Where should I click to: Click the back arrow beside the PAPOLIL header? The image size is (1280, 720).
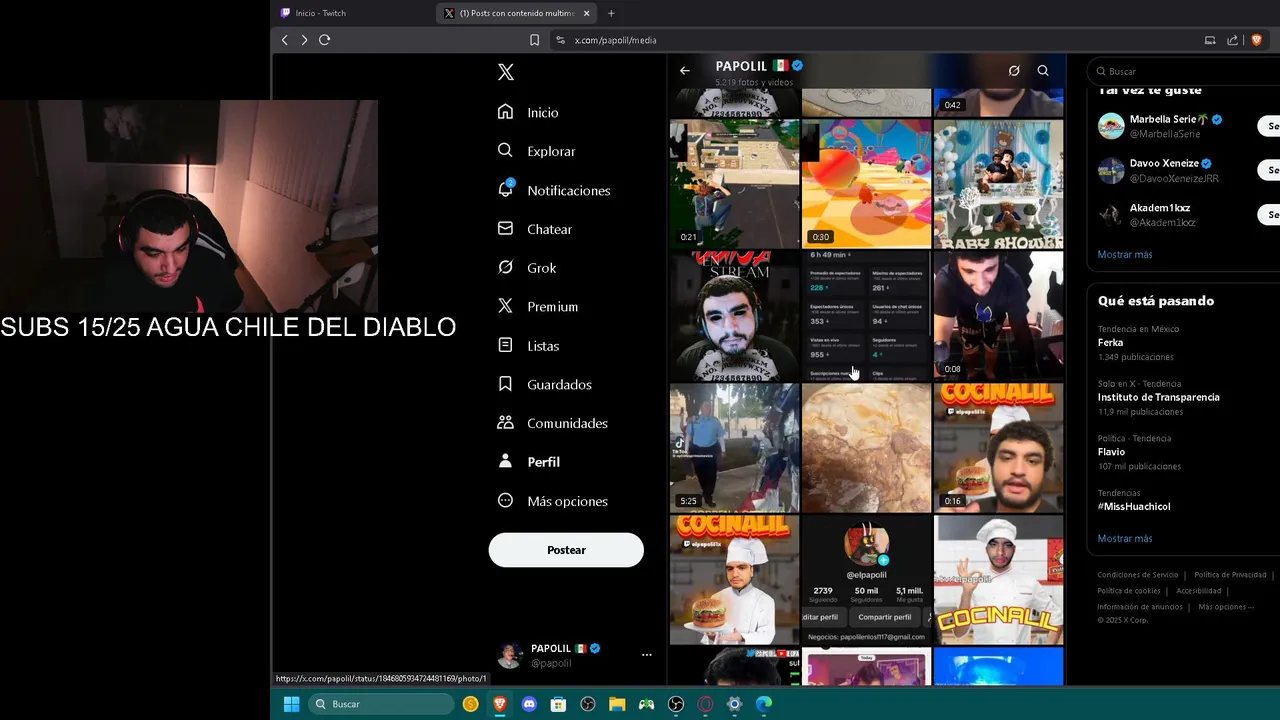coord(685,71)
